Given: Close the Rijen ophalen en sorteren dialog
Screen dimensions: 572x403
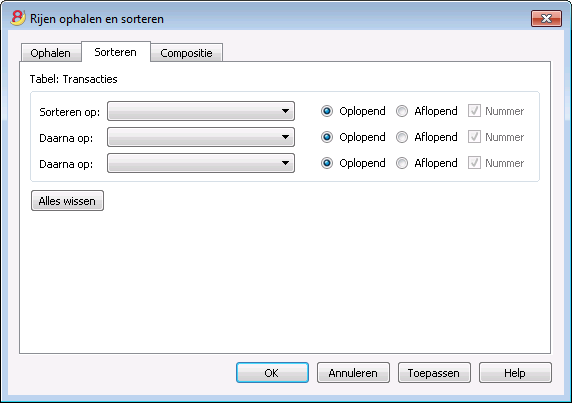Looking at the screenshot, I should (546, 19).
